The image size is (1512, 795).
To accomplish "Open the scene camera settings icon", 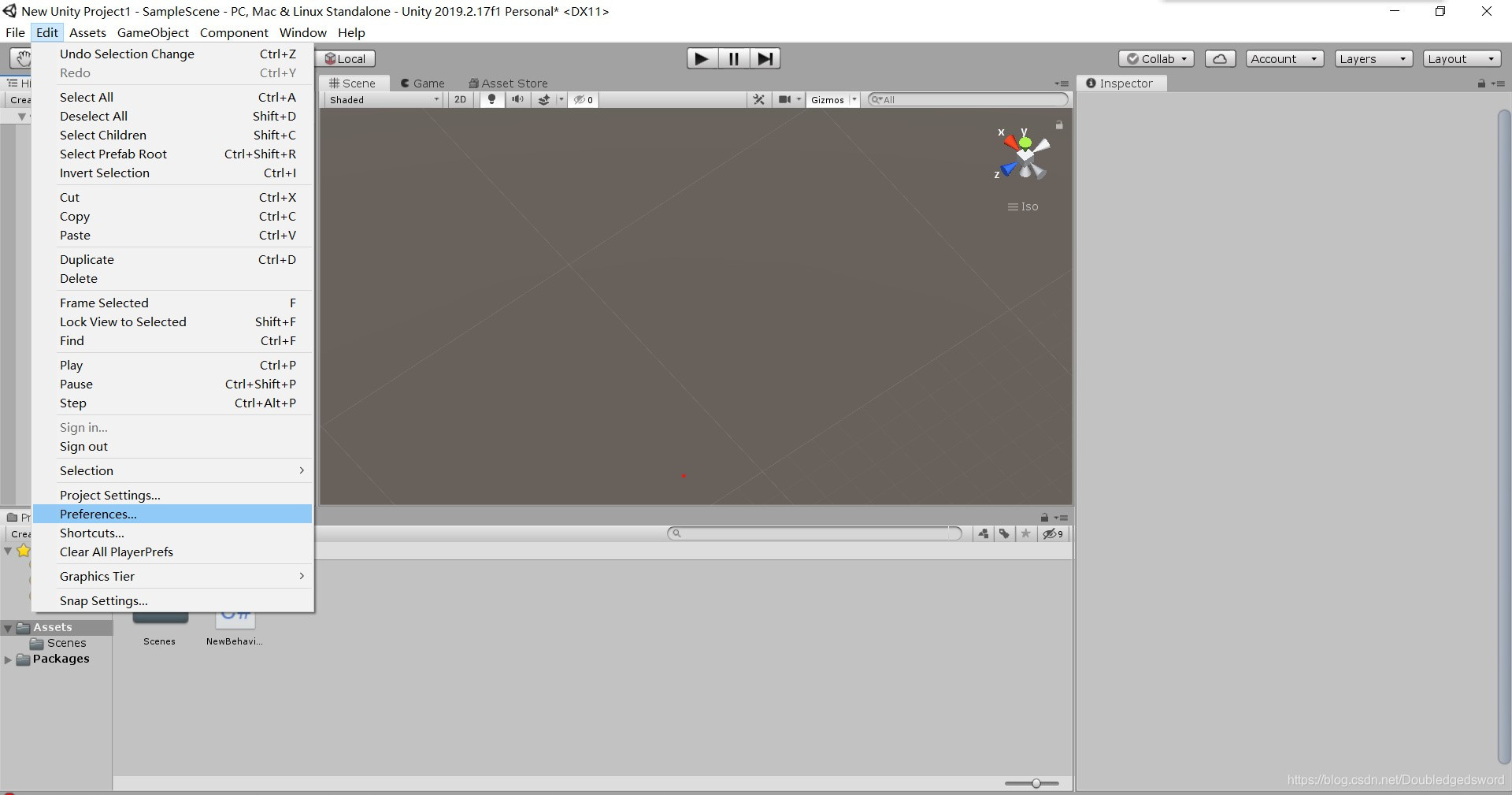I will pyautogui.click(x=785, y=99).
